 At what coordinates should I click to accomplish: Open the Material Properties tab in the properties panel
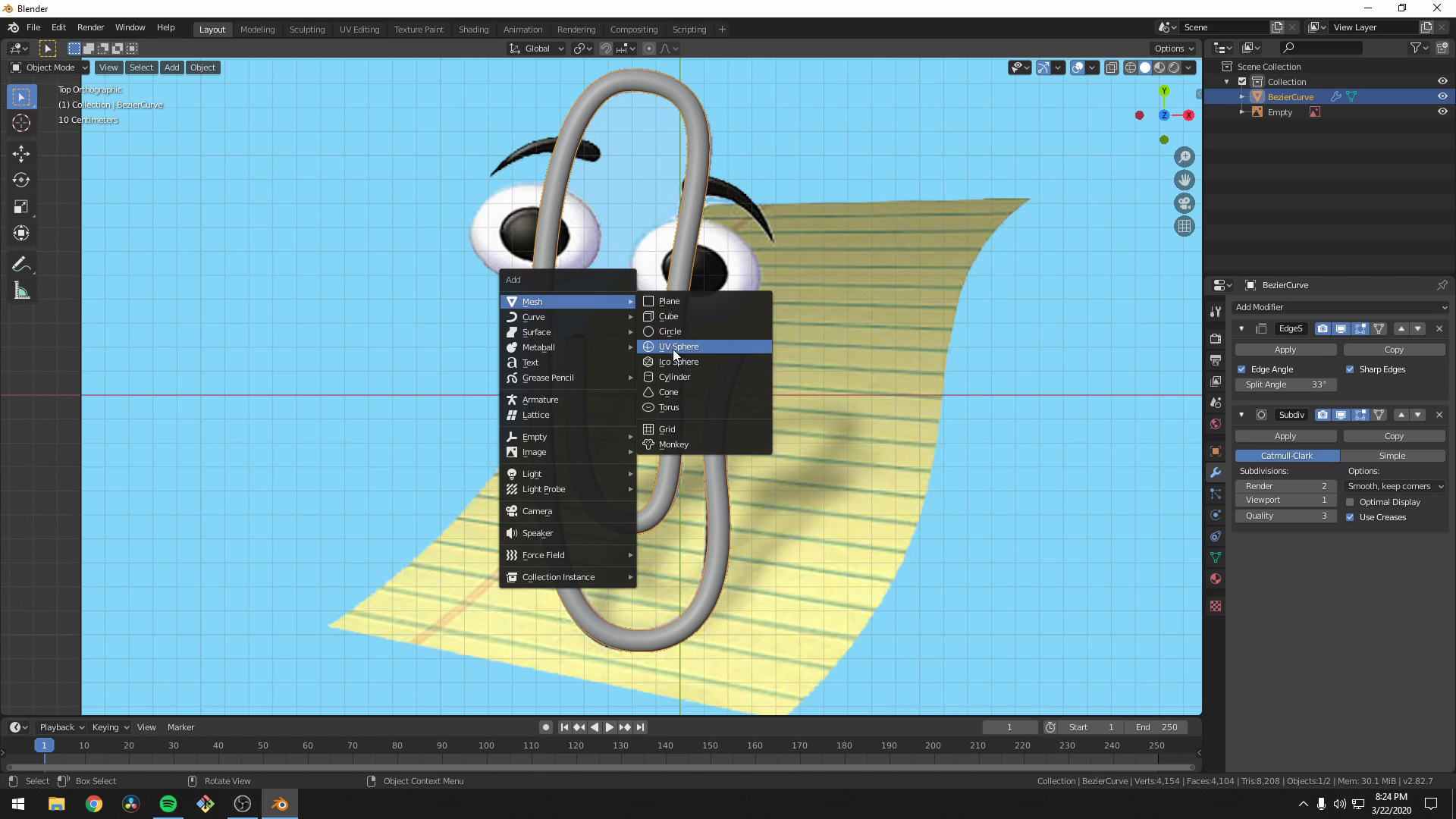click(1216, 579)
